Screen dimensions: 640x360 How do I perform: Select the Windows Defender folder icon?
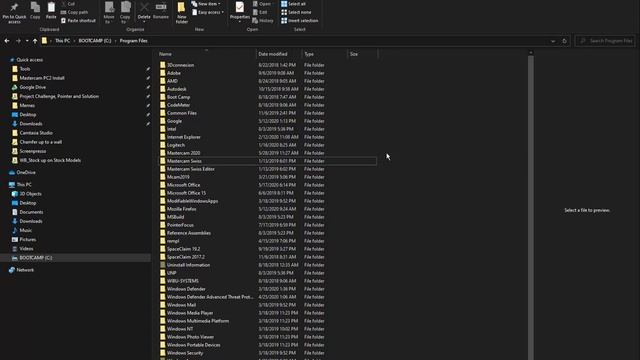(x=162, y=289)
